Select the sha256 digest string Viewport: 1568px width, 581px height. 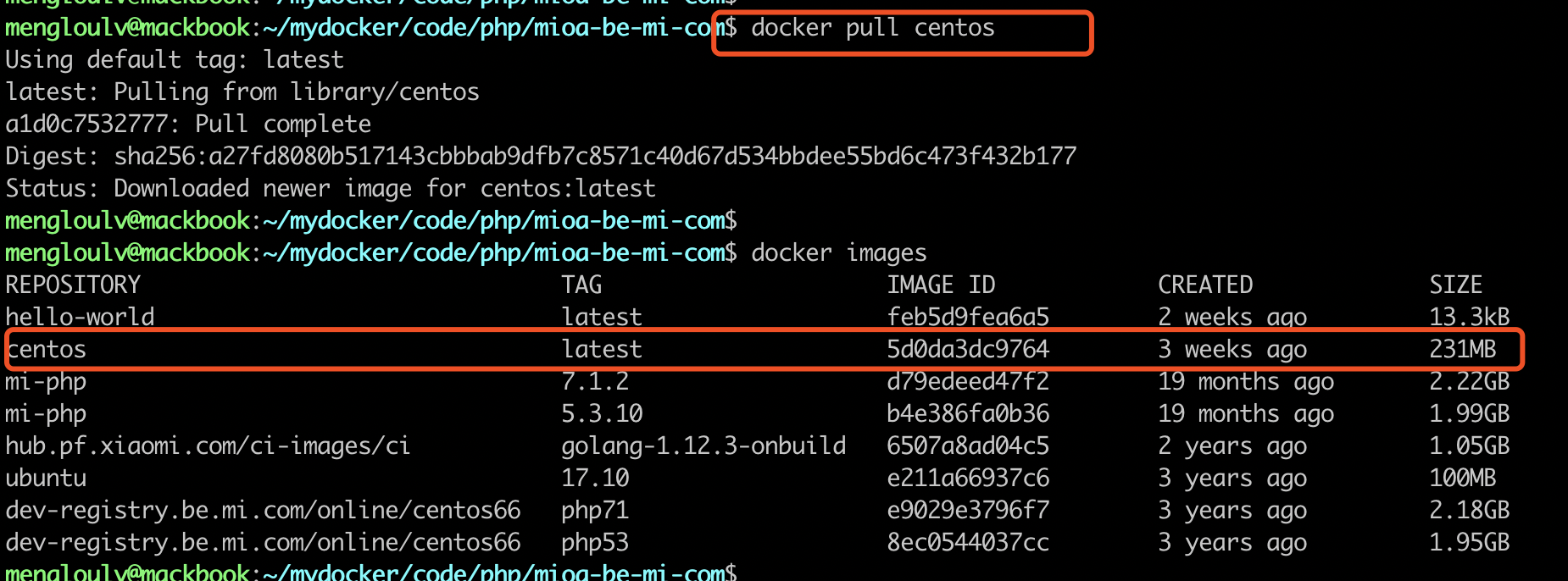click(595, 157)
